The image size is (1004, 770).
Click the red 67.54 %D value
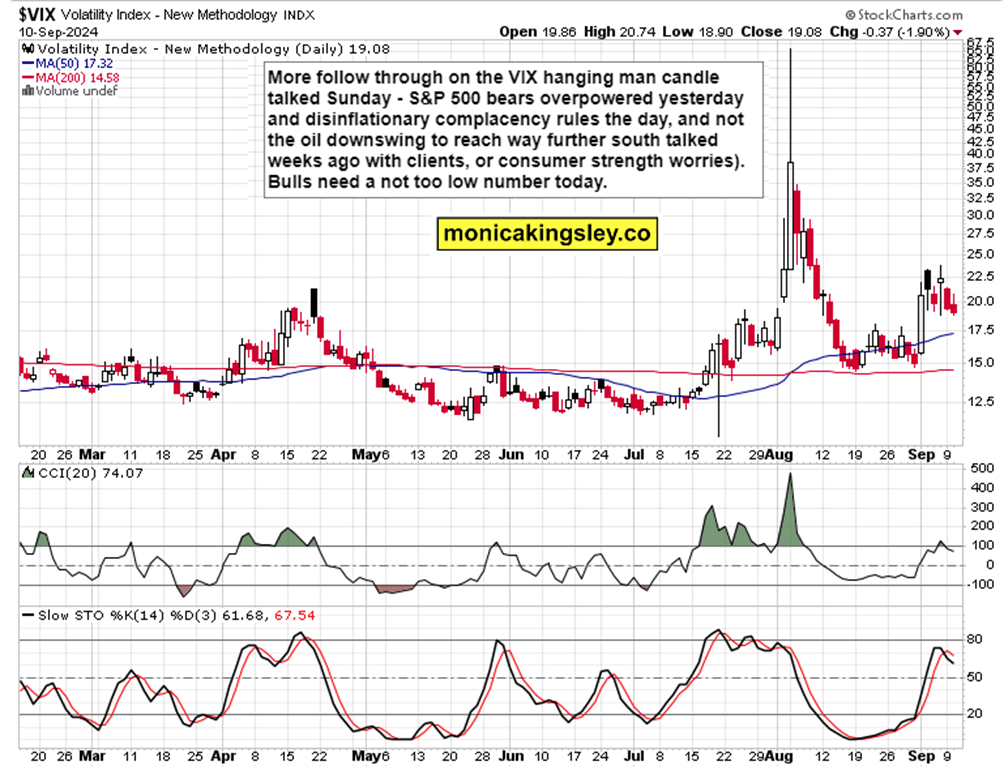(x=295, y=615)
